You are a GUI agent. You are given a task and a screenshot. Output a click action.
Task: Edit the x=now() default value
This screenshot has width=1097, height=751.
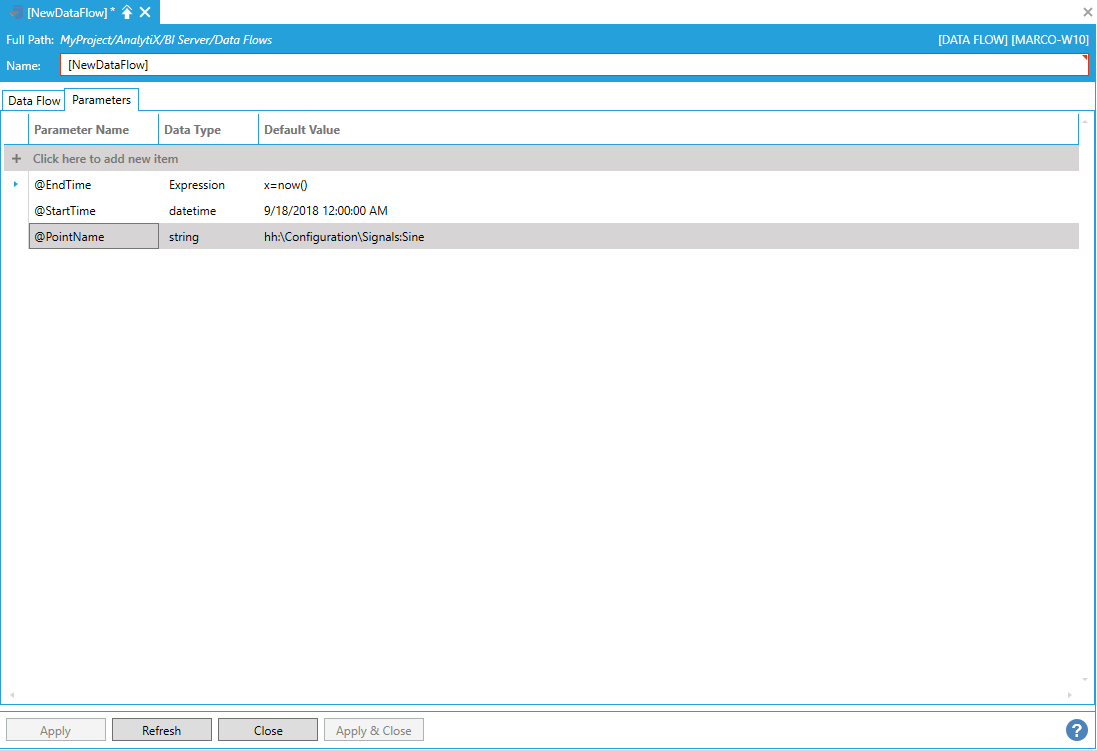285,185
